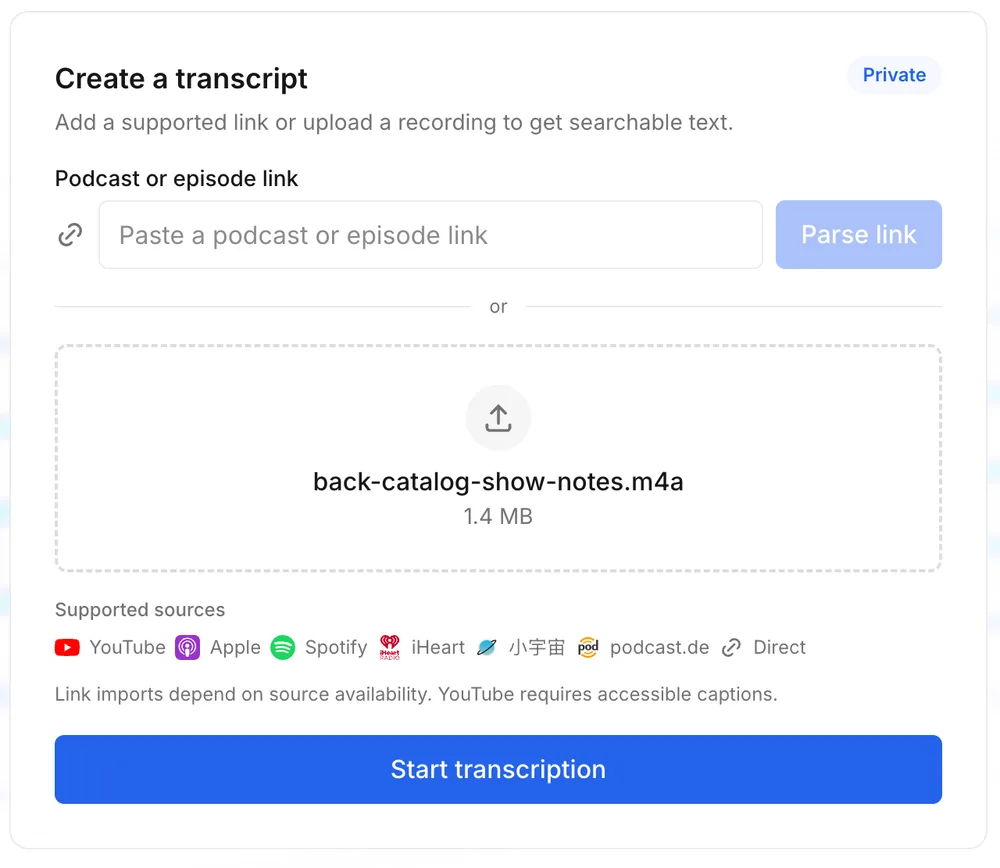Click the Direct link chain icon
The width and height of the screenshot is (1000, 868).
(732, 647)
